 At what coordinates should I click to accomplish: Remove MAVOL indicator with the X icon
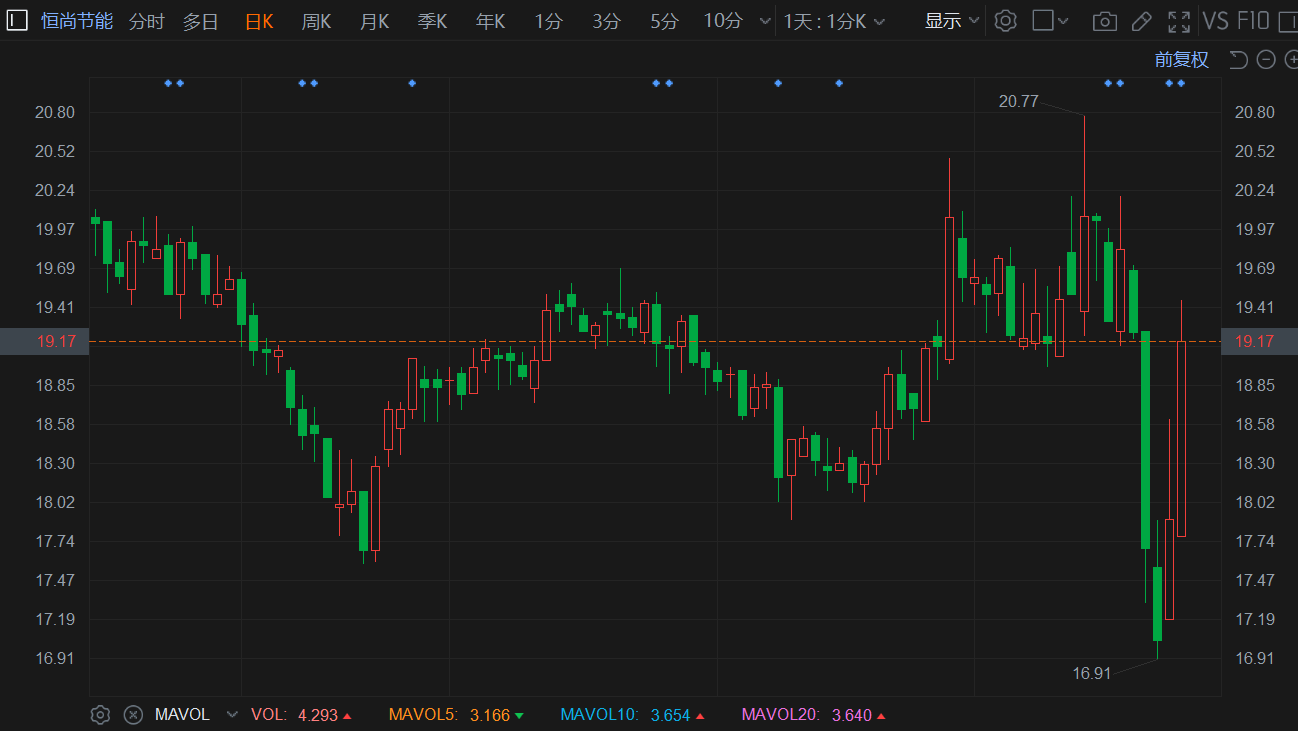coord(133,715)
